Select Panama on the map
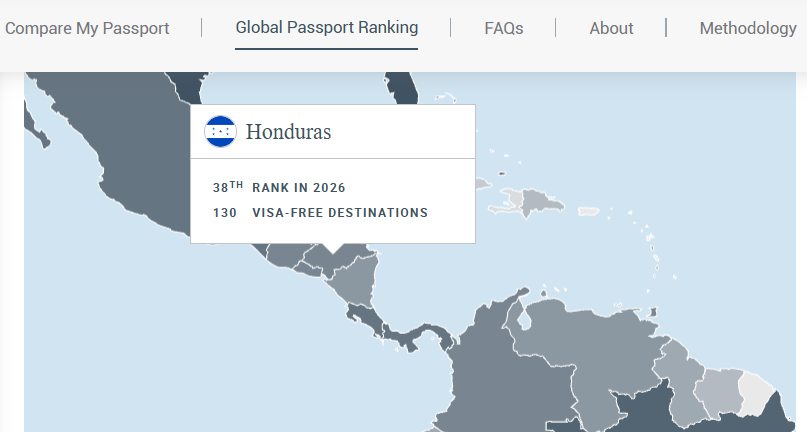The width and height of the screenshot is (807, 432). click(419, 335)
